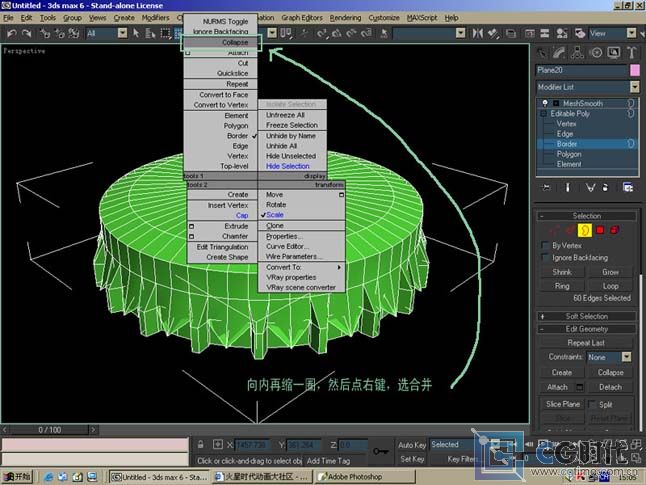Viewport: 646px width, 485px height.
Task: Toggle the Ignore Backfacing checkbox in Selection rollout
Action: click(x=545, y=258)
